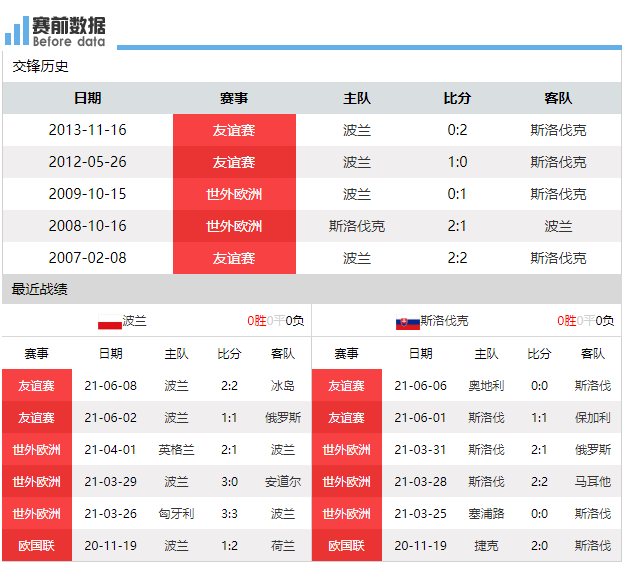Click the 日期 header in Slovakia's results table
Image resolution: width=622 pixels, height=562 pixels.
420,353
